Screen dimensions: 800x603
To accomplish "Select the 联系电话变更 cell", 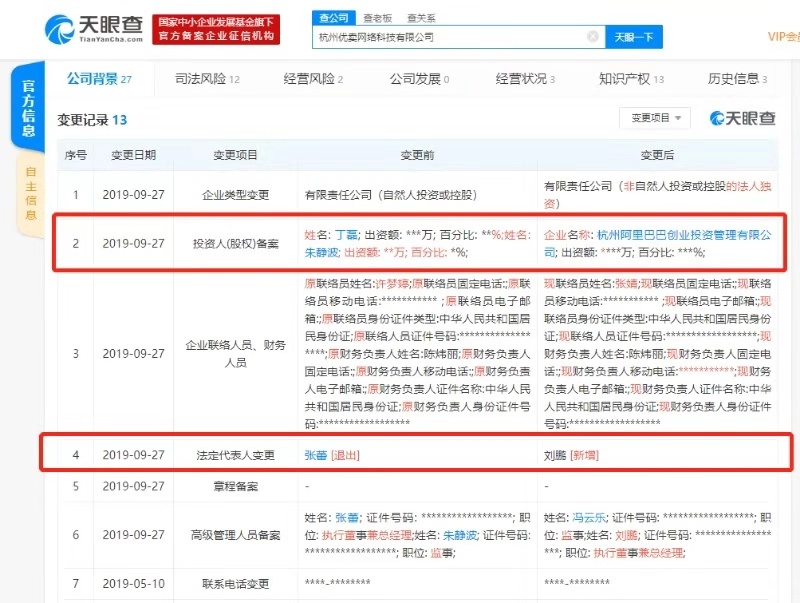I will [x=236, y=584].
